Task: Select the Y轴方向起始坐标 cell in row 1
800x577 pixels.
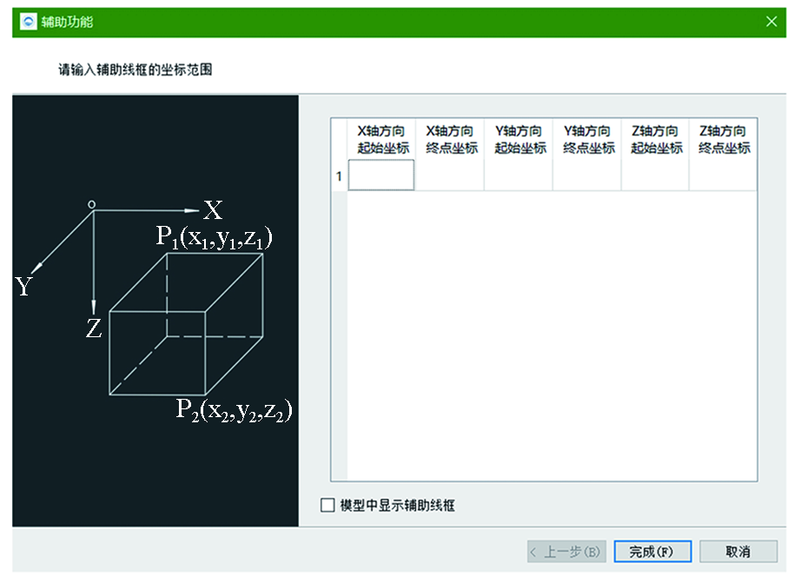Action: click(518, 175)
